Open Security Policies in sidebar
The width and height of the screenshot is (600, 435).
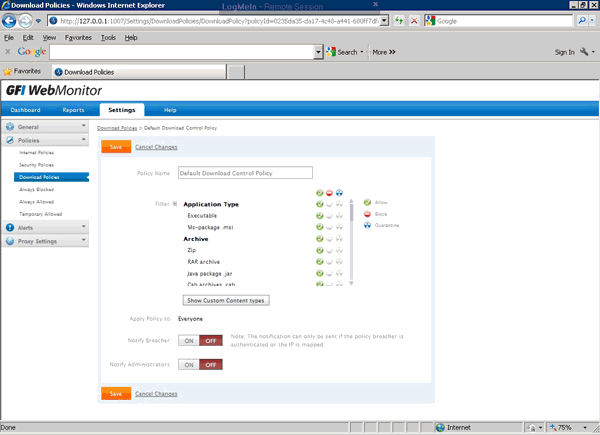36,165
